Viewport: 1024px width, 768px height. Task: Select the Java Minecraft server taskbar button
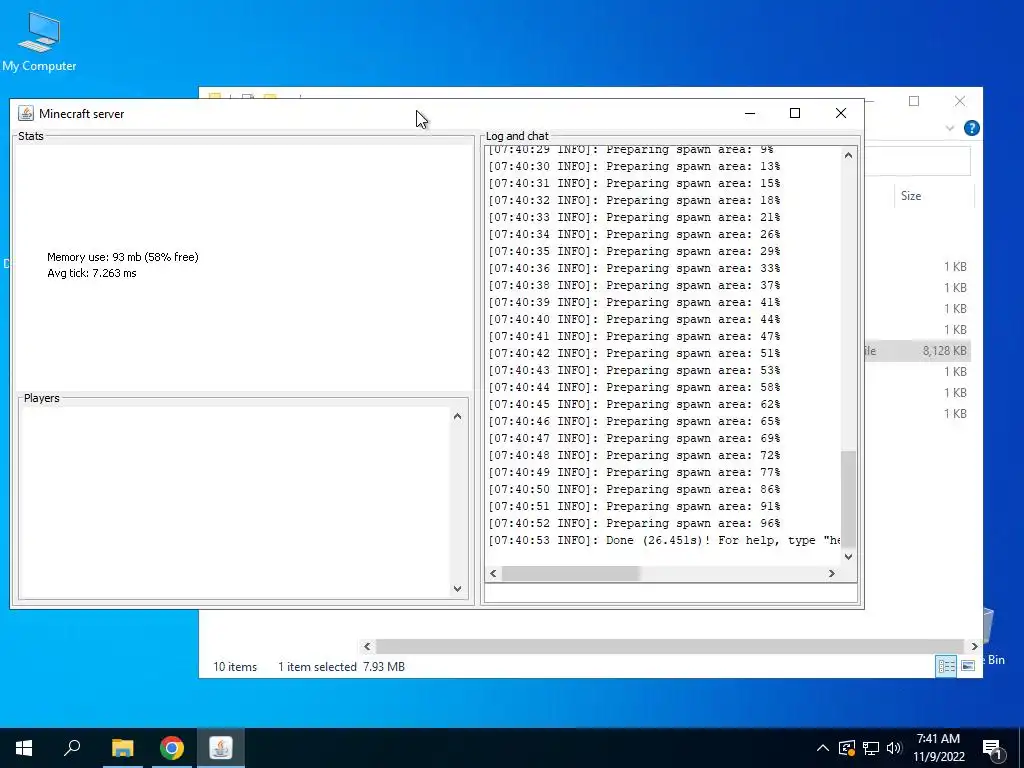[x=221, y=748]
